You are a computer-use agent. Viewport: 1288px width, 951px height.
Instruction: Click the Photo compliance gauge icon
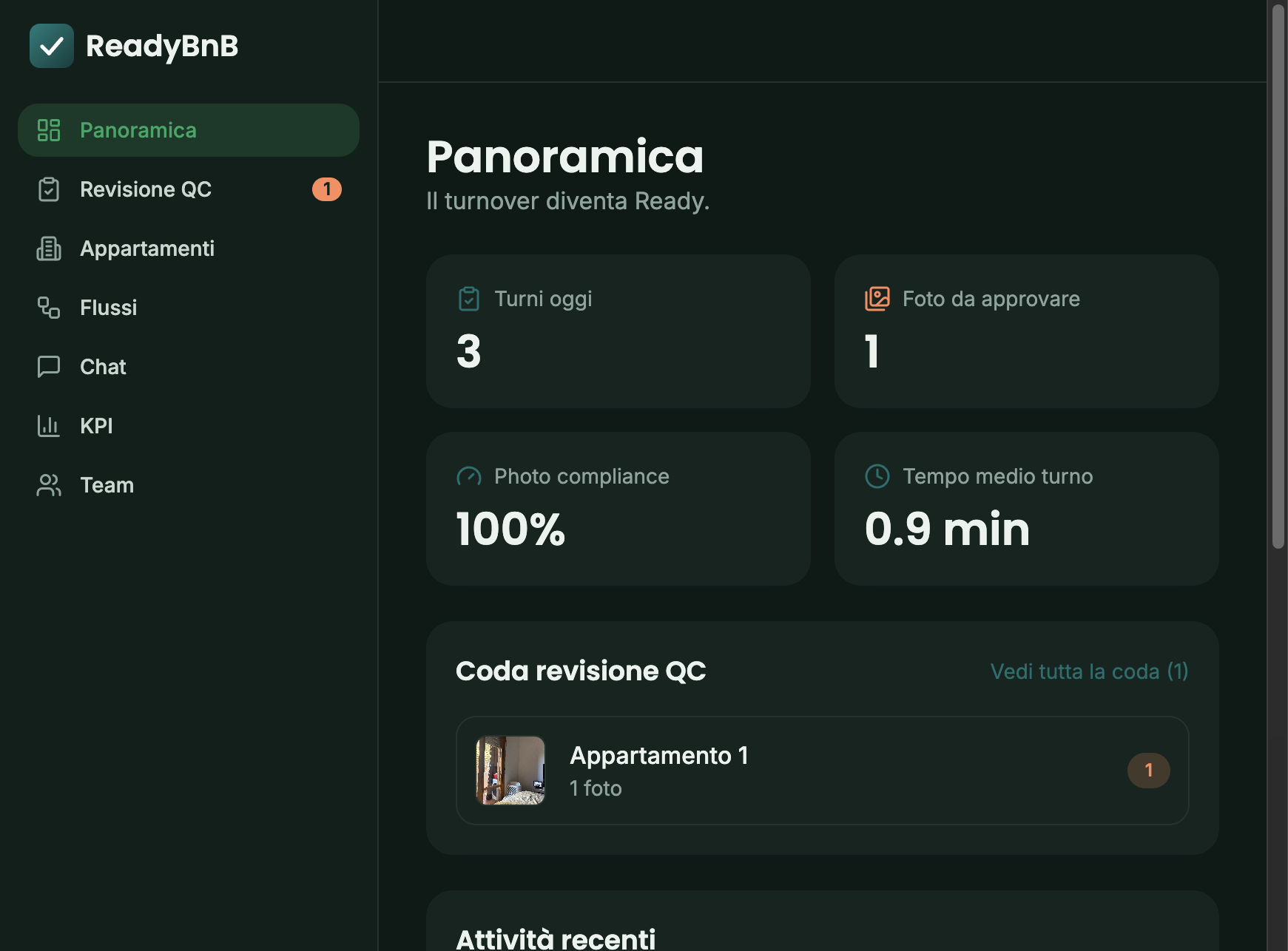click(469, 476)
